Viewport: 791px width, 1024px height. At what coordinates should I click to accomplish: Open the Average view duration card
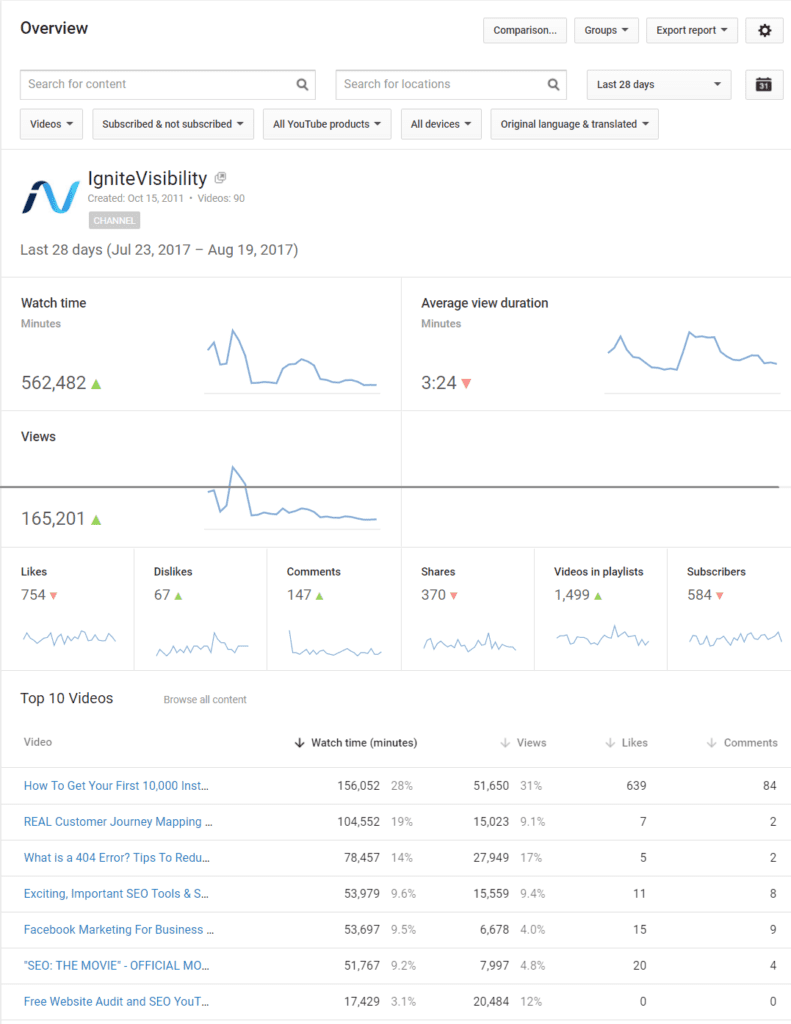coord(596,344)
